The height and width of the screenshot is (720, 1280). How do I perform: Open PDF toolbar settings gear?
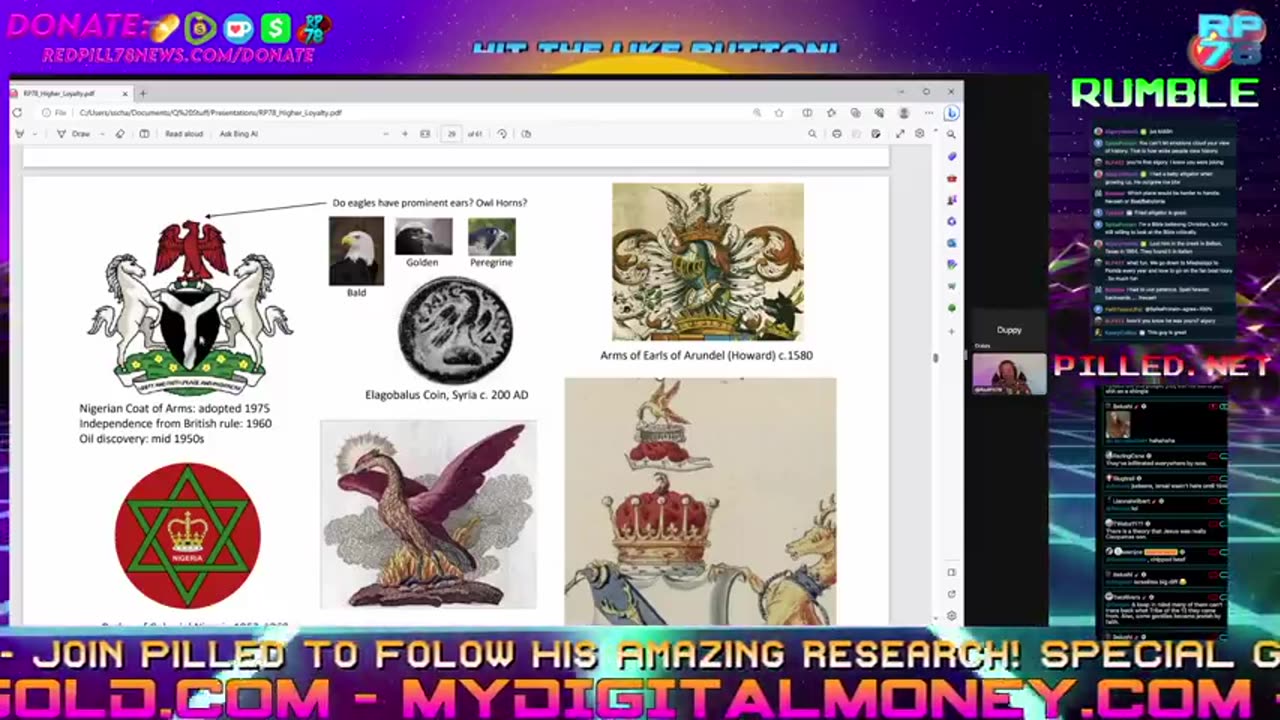click(x=920, y=134)
